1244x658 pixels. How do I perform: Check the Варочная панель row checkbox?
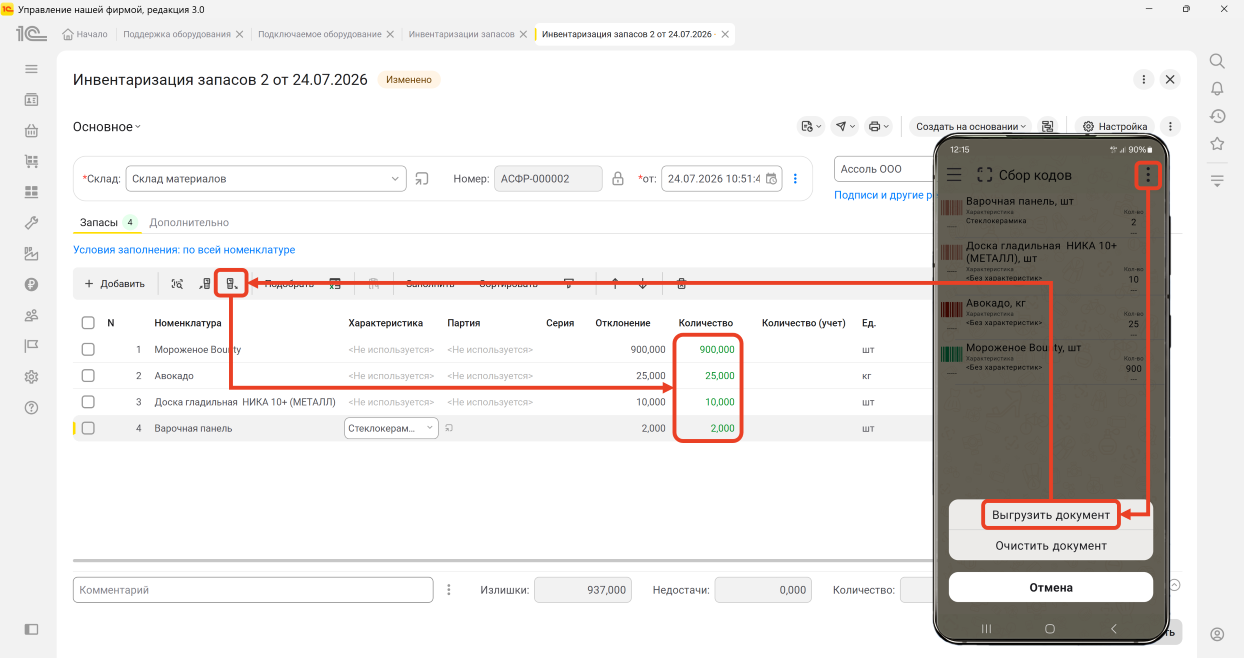(x=88, y=428)
